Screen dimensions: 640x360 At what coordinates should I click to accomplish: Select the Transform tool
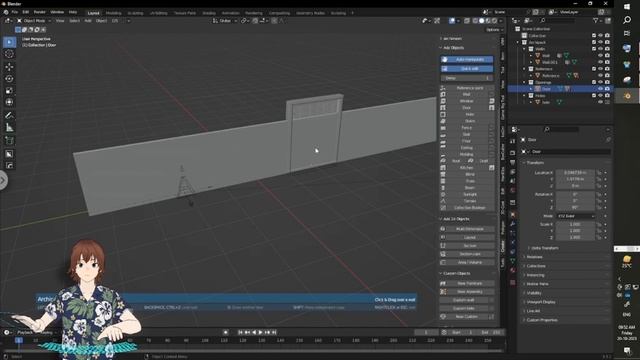click(9, 102)
